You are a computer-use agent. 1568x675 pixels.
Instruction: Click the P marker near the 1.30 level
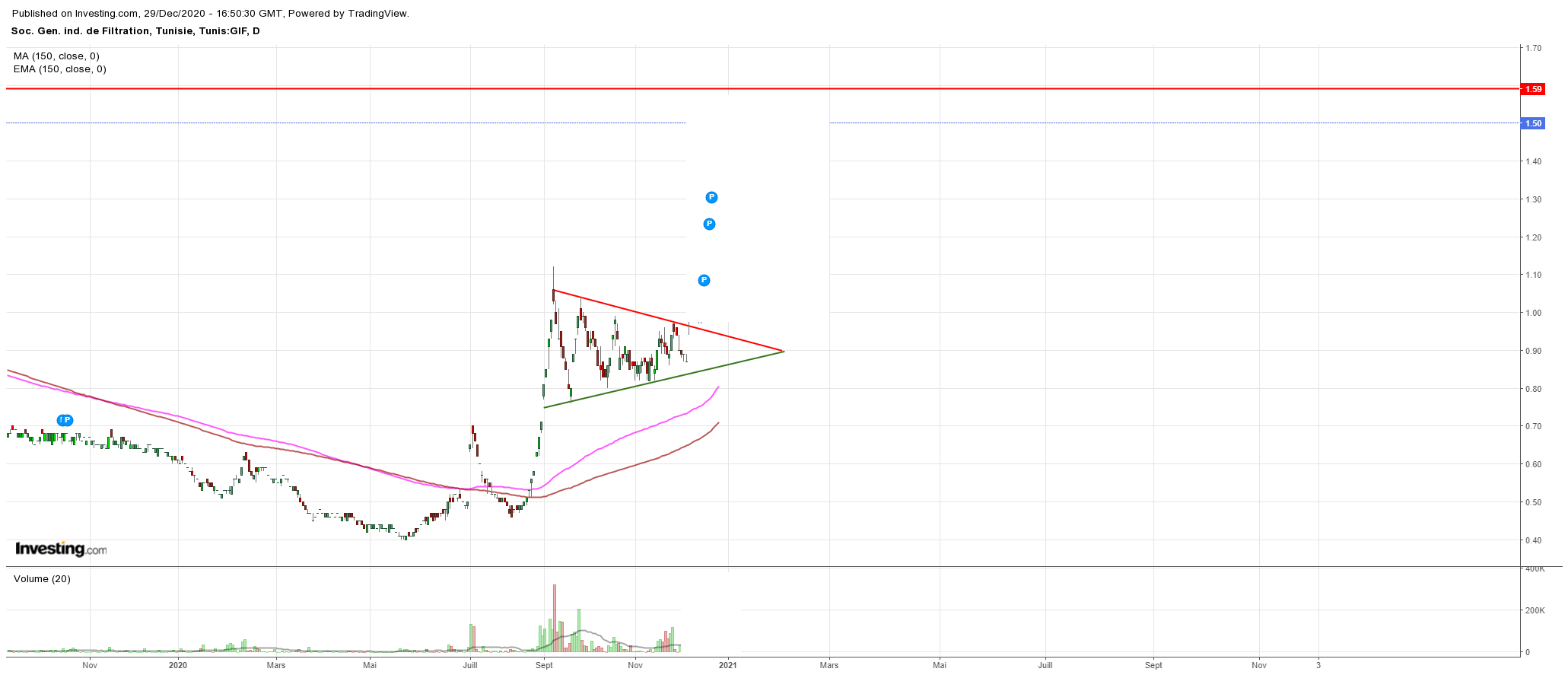tap(711, 197)
